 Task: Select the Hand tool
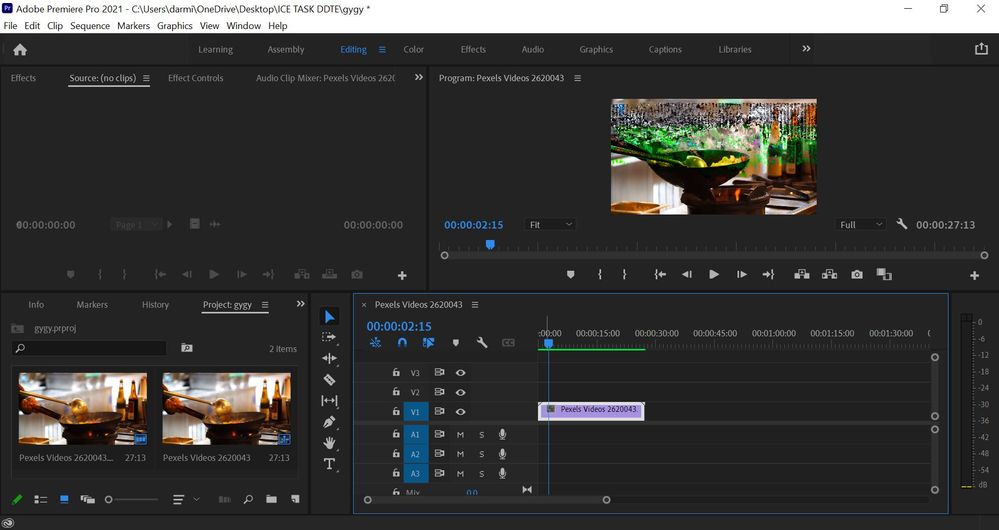tap(330, 443)
